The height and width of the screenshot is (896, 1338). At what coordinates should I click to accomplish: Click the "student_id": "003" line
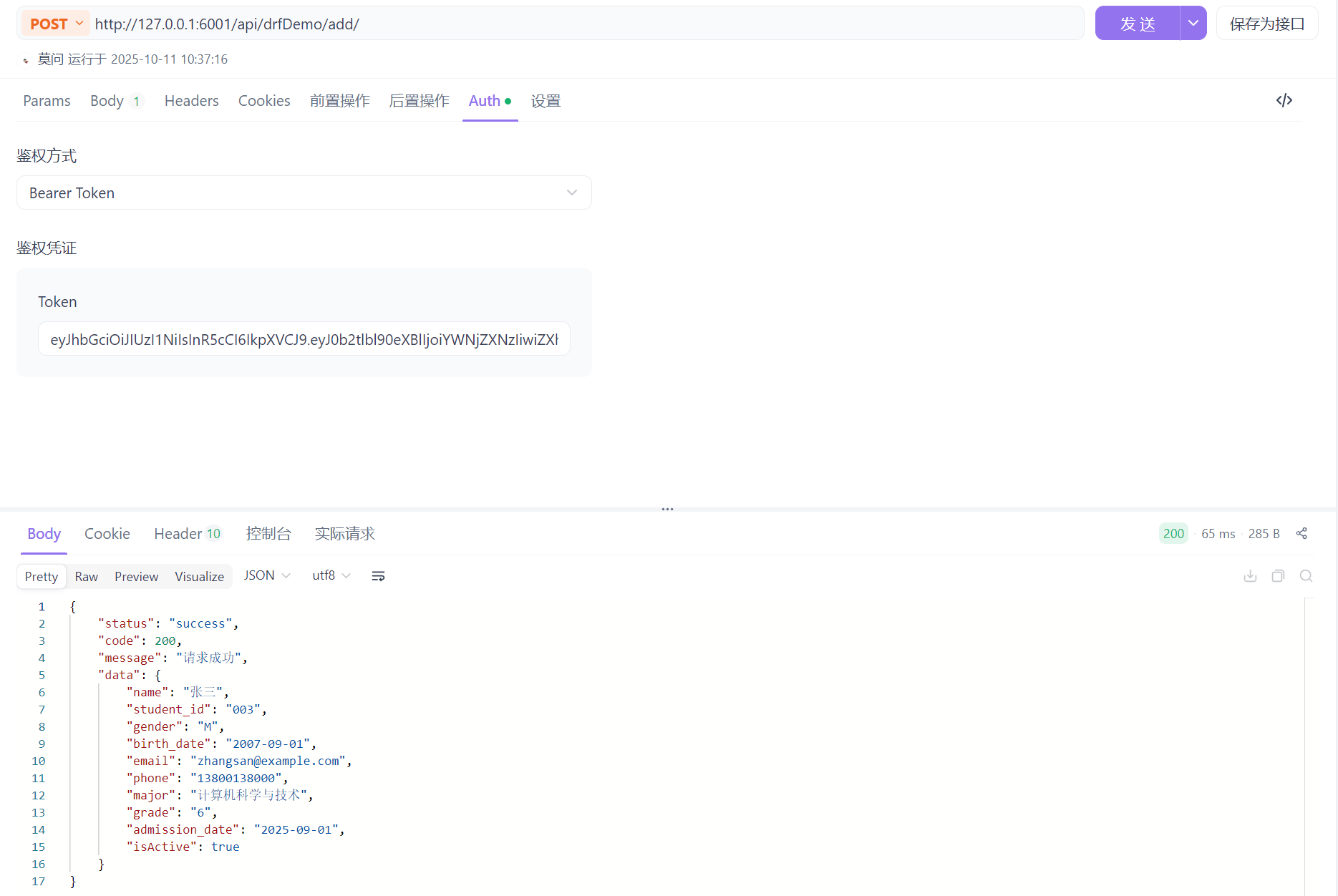point(197,709)
